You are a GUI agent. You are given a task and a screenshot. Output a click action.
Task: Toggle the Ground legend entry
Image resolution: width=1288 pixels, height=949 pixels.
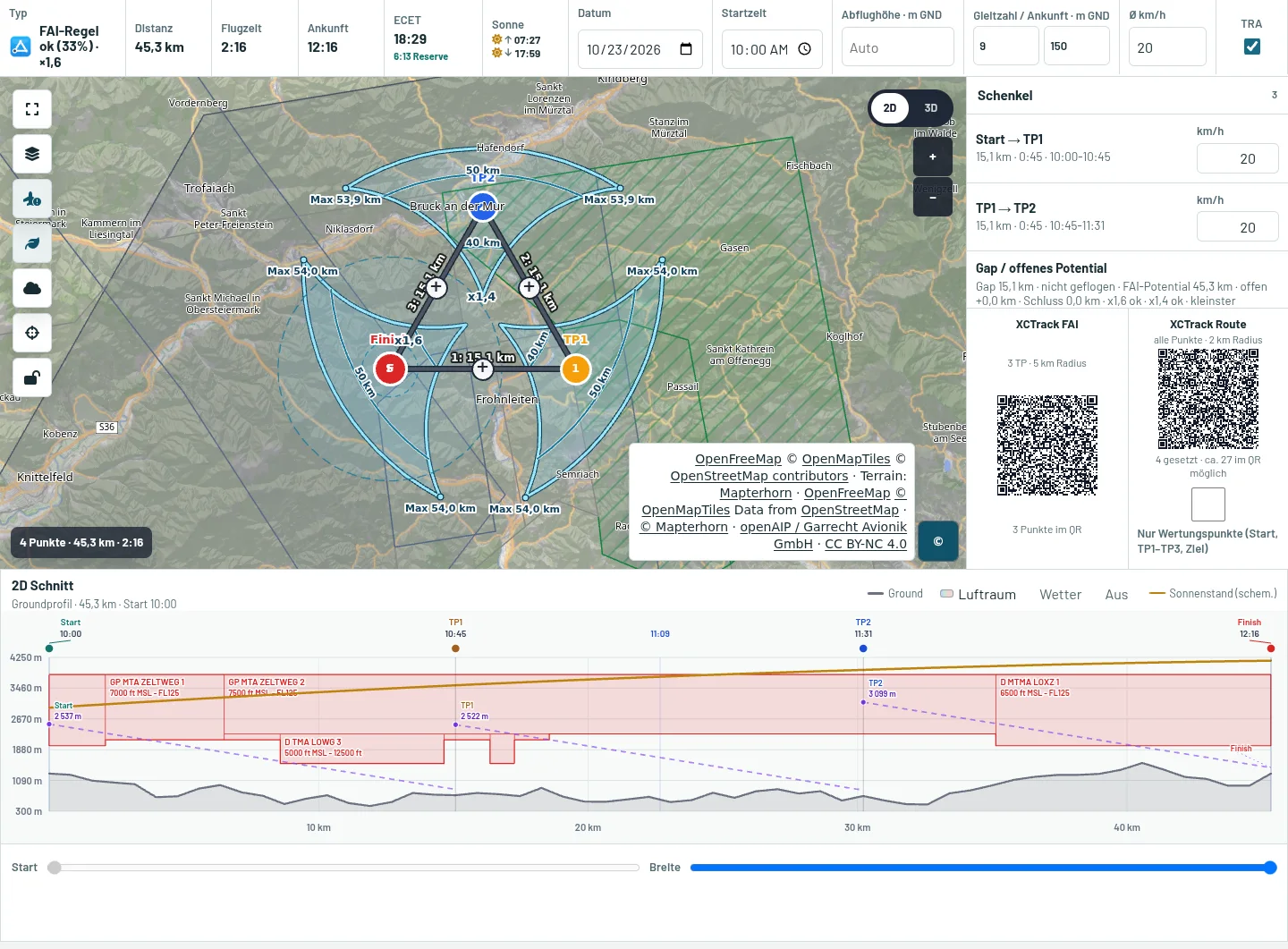click(895, 594)
